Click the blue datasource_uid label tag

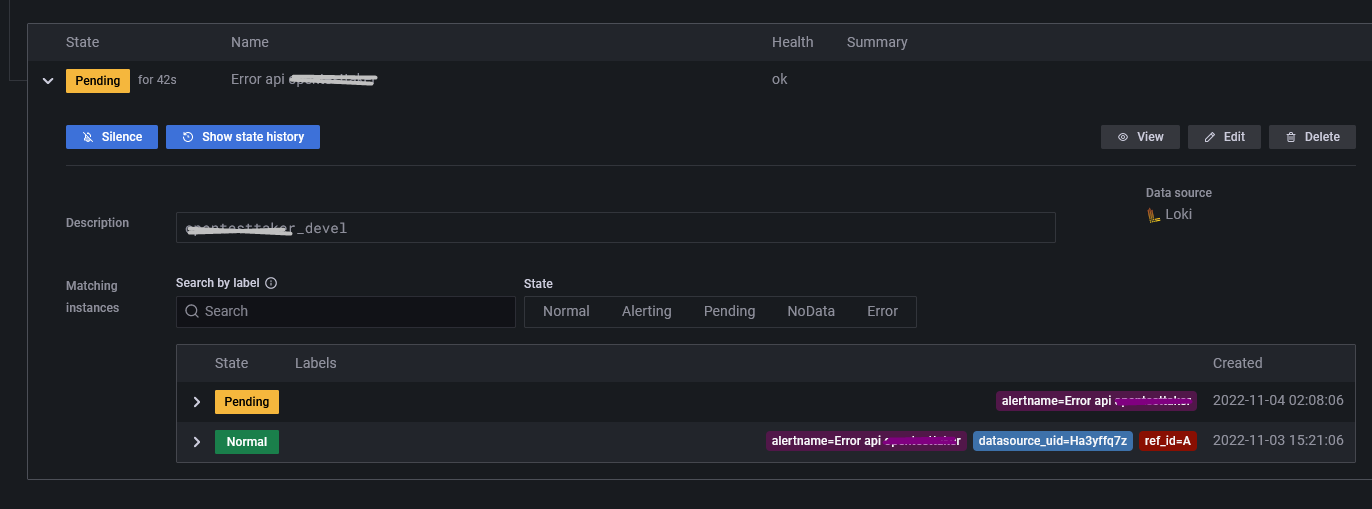click(x=1052, y=441)
